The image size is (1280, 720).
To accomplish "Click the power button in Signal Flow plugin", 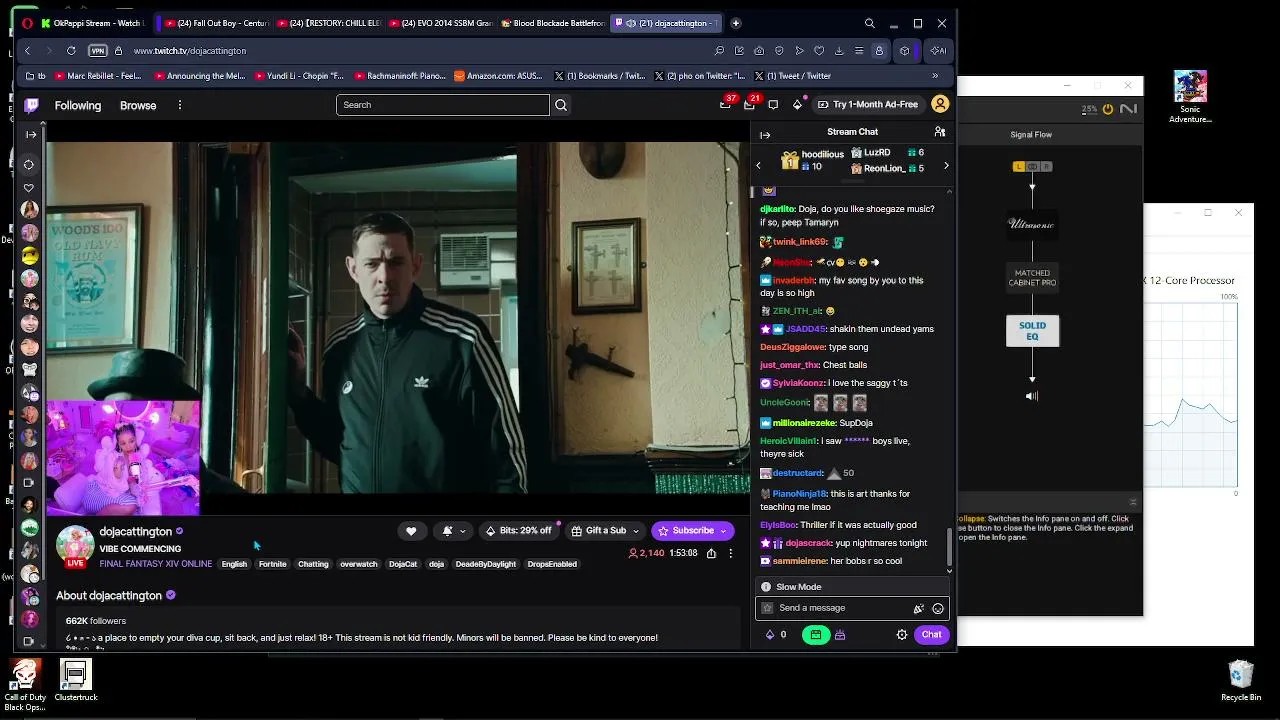I will click(1108, 109).
